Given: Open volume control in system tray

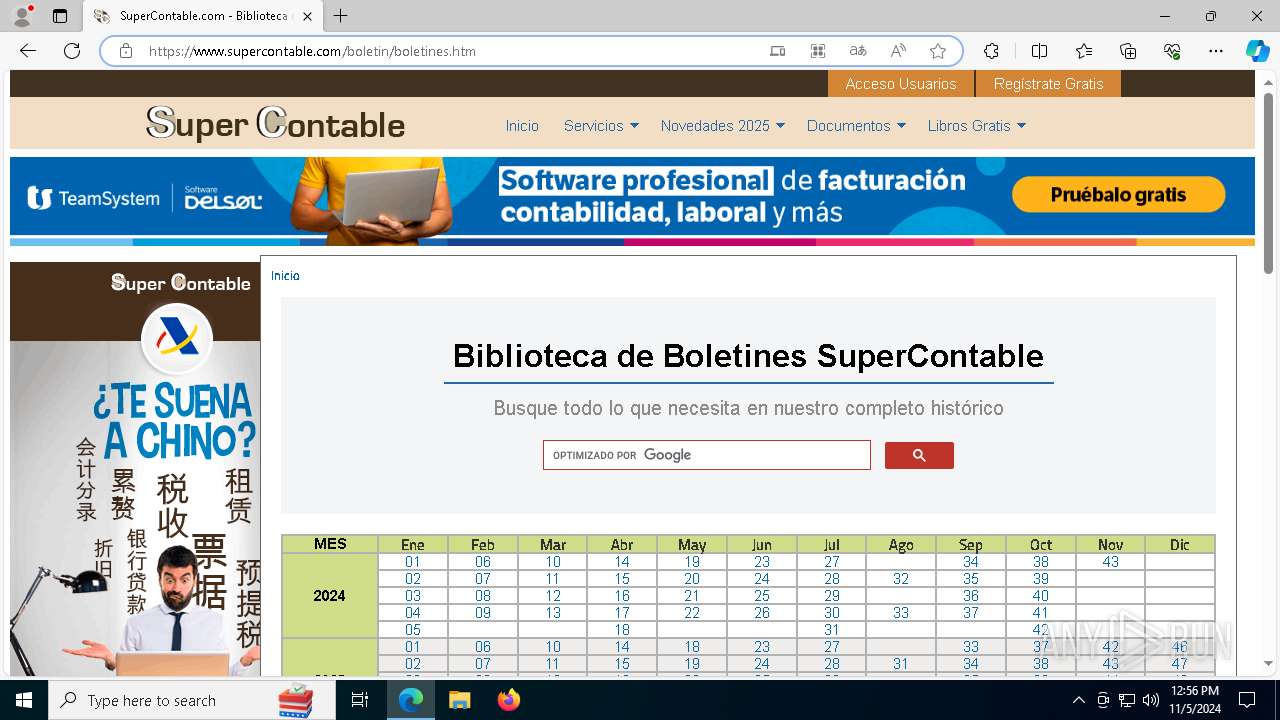Looking at the screenshot, I should tap(1150, 700).
